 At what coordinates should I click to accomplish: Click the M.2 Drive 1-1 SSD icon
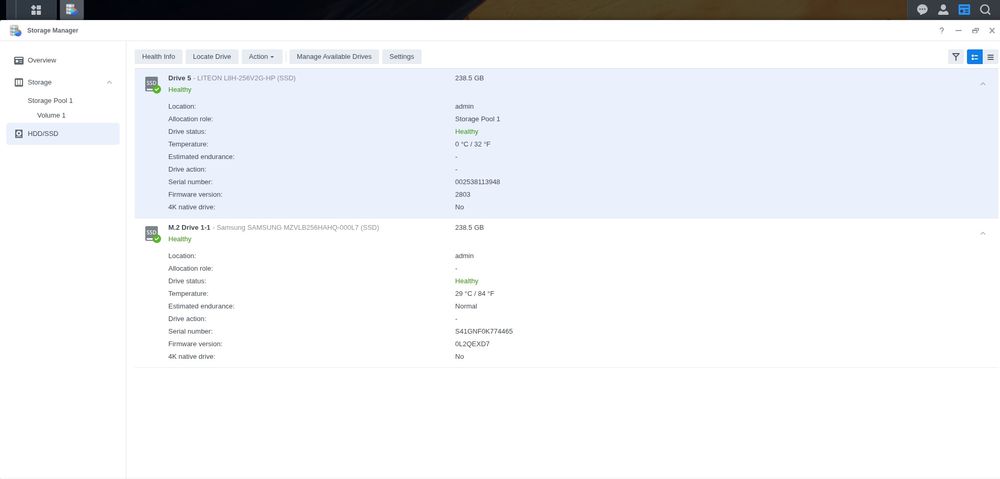152,234
